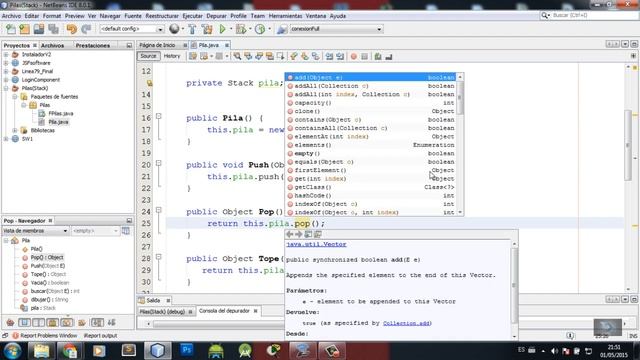Switch to the Archivos tab
Screen dimensions: 640x360
click(x=53, y=45)
